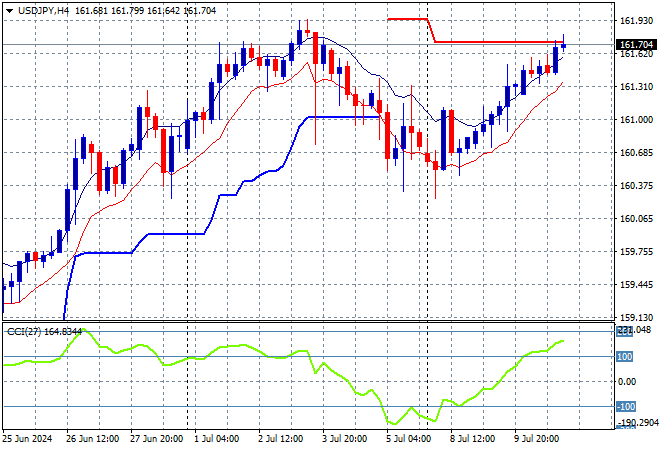Click the USDJPY,H4 chart title text
The height and width of the screenshot is (450, 660).
43,11
